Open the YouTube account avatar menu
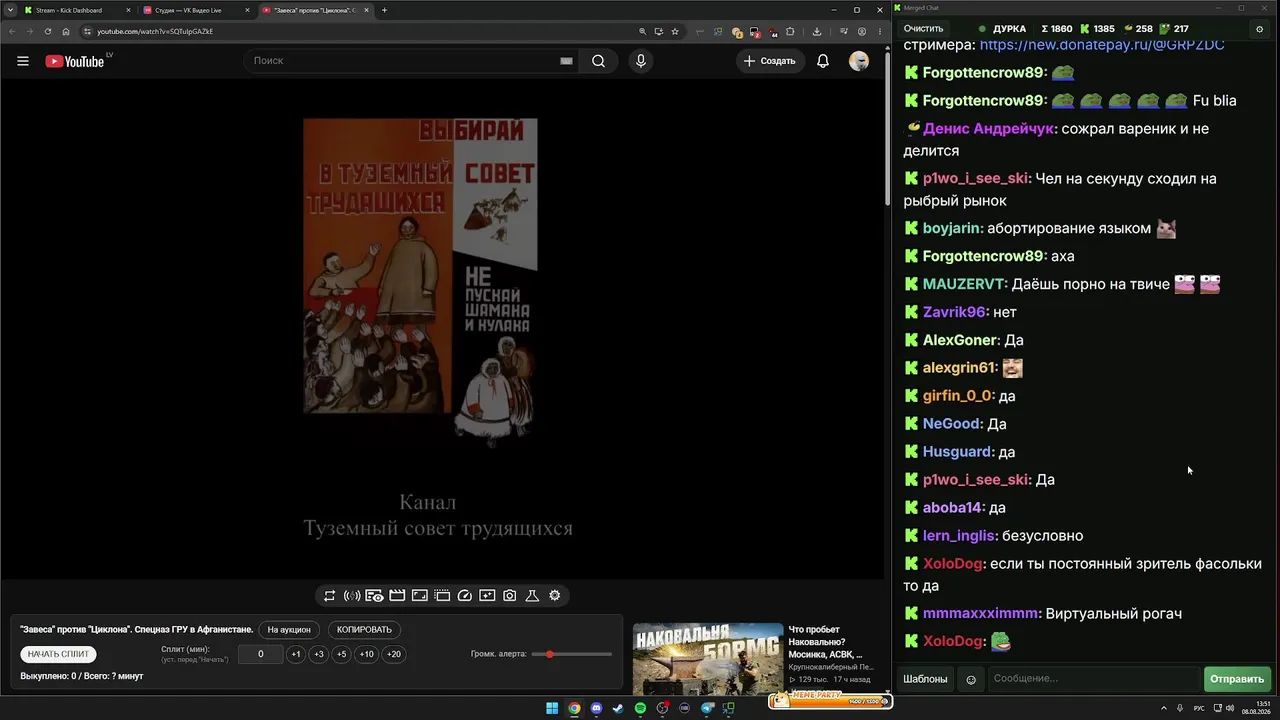The width and height of the screenshot is (1280, 720). click(x=859, y=61)
